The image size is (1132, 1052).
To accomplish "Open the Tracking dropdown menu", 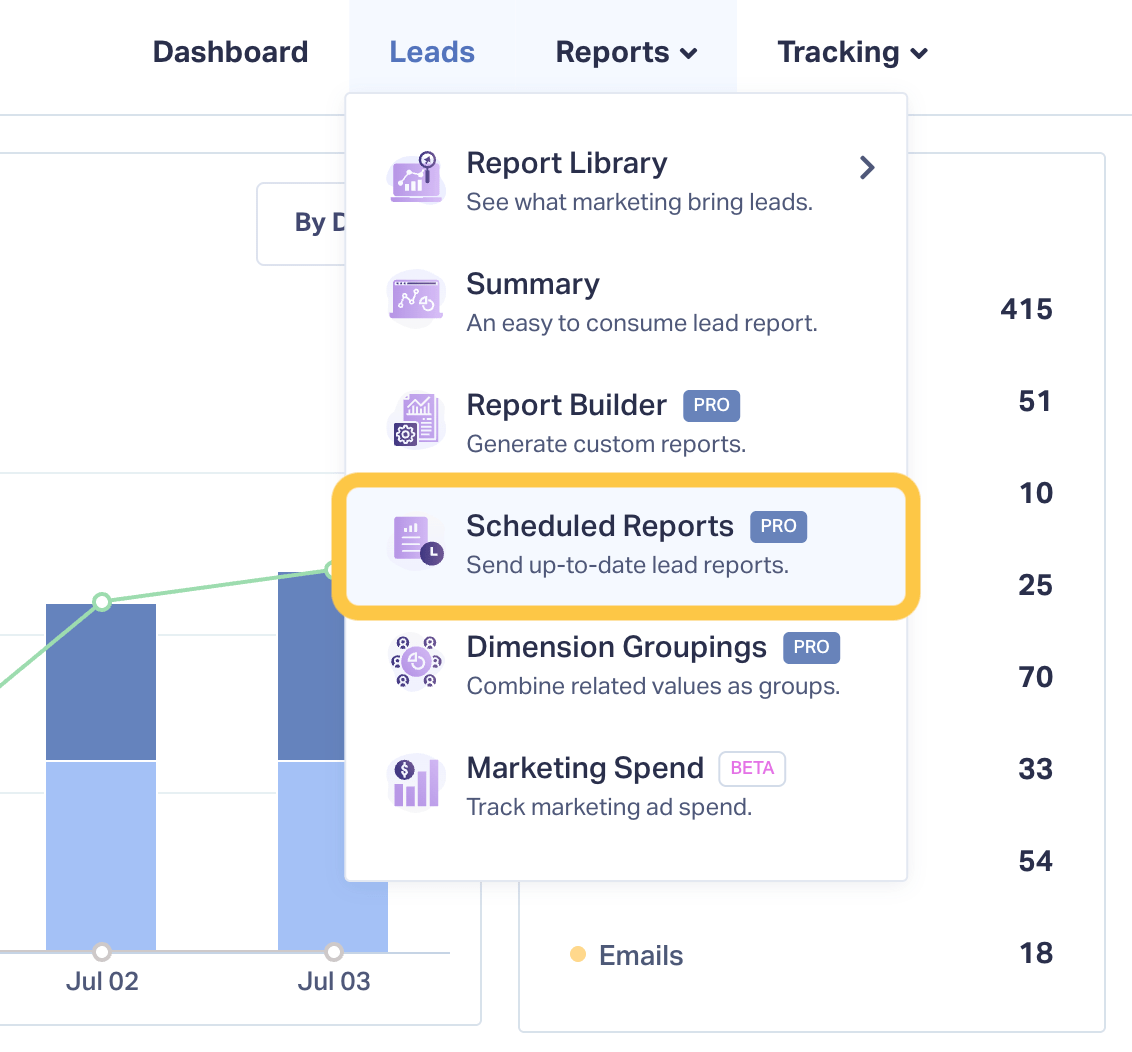I will pos(852,53).
